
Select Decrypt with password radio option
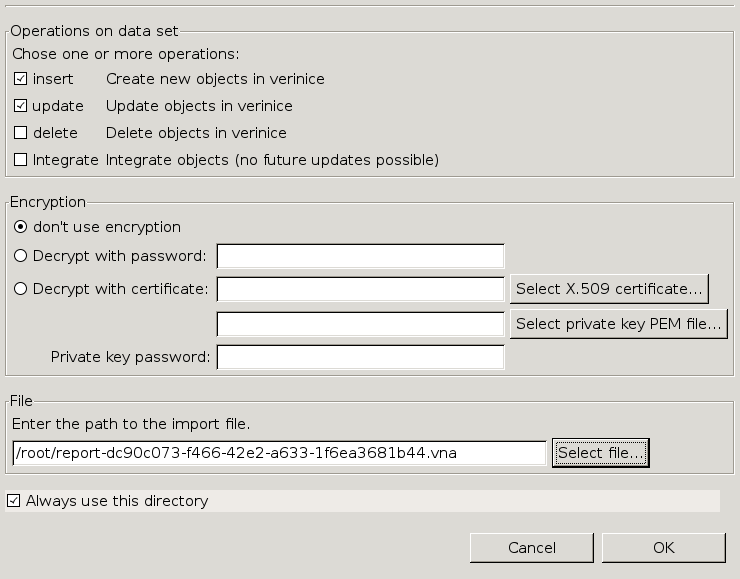click(x=21, y=256)
